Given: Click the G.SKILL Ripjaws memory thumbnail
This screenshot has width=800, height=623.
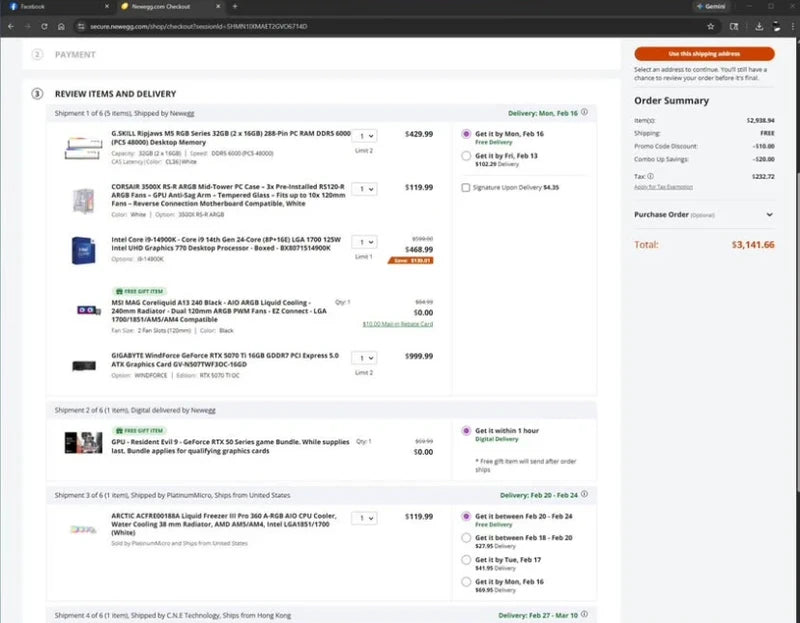Looking at the screenshot, I should pyautogui.click(x=83, y=147).
